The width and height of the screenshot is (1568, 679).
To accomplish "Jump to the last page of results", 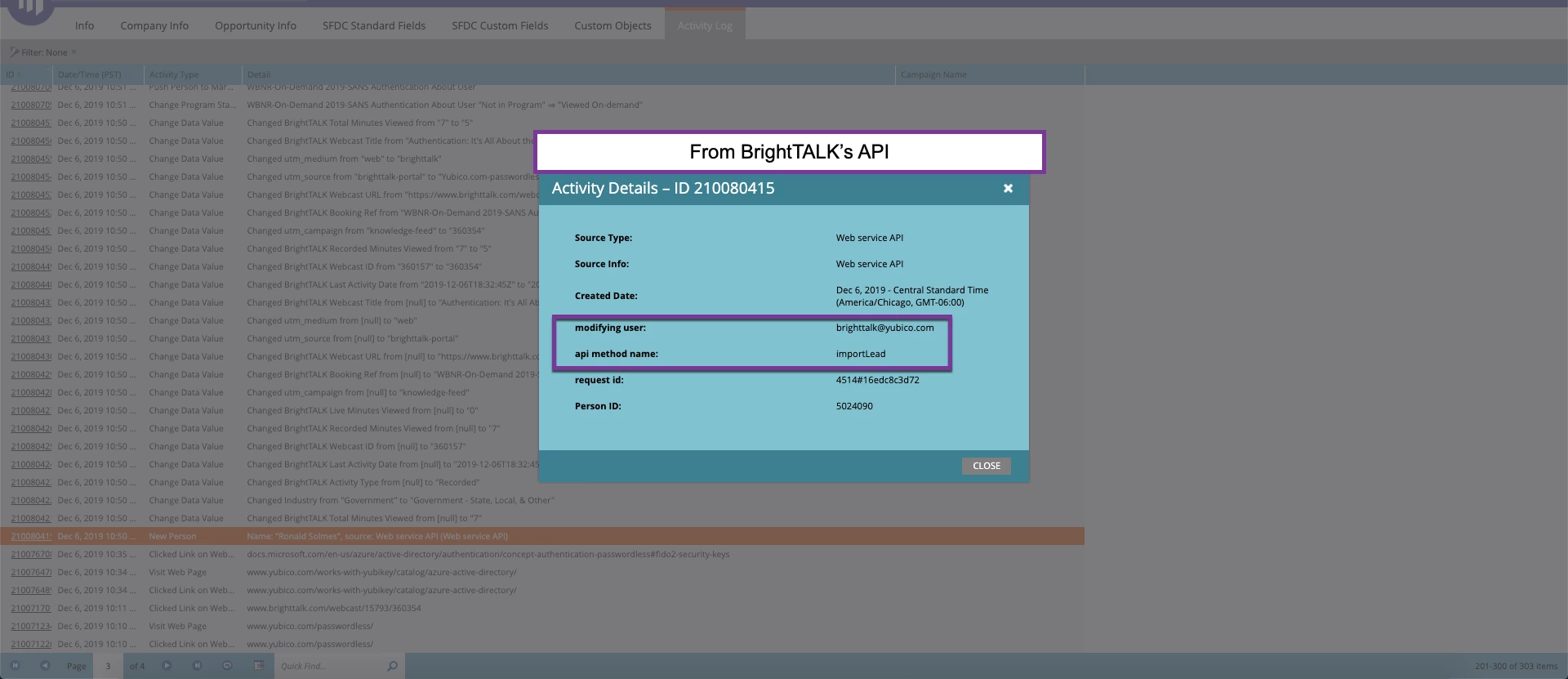I will [197, 666].
